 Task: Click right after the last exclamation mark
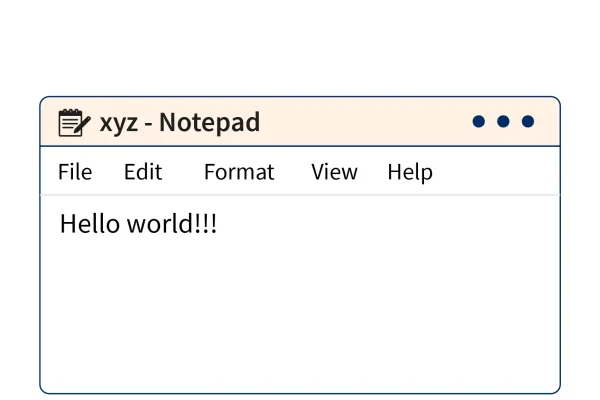coord(218,224)
